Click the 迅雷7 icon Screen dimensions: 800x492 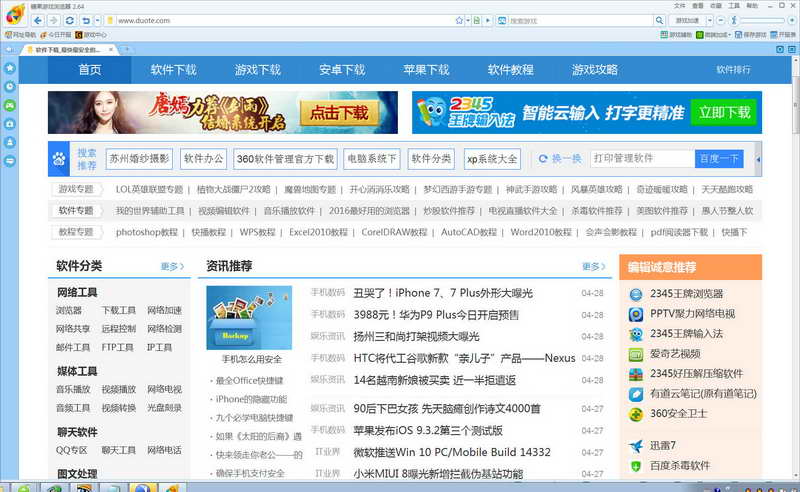636,446
